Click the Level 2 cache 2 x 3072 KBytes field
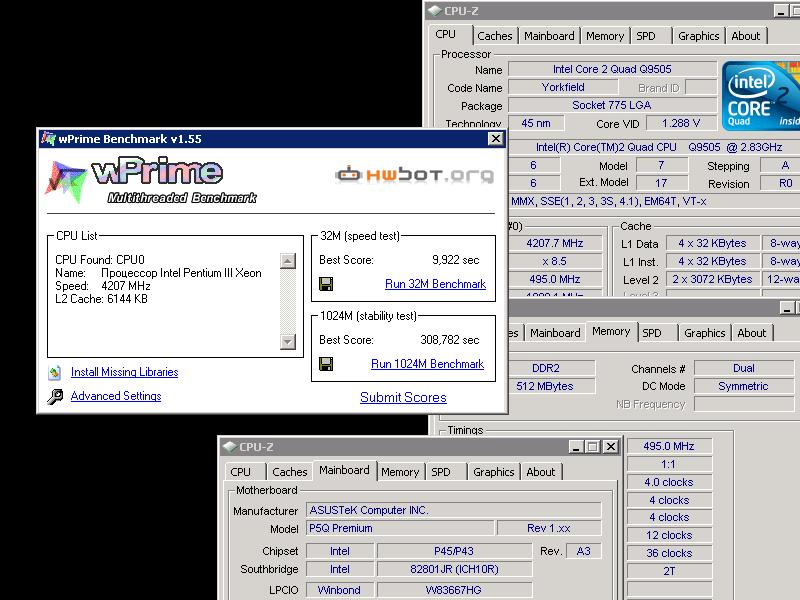Screen dimensions: 800x600 coord(712,279)
